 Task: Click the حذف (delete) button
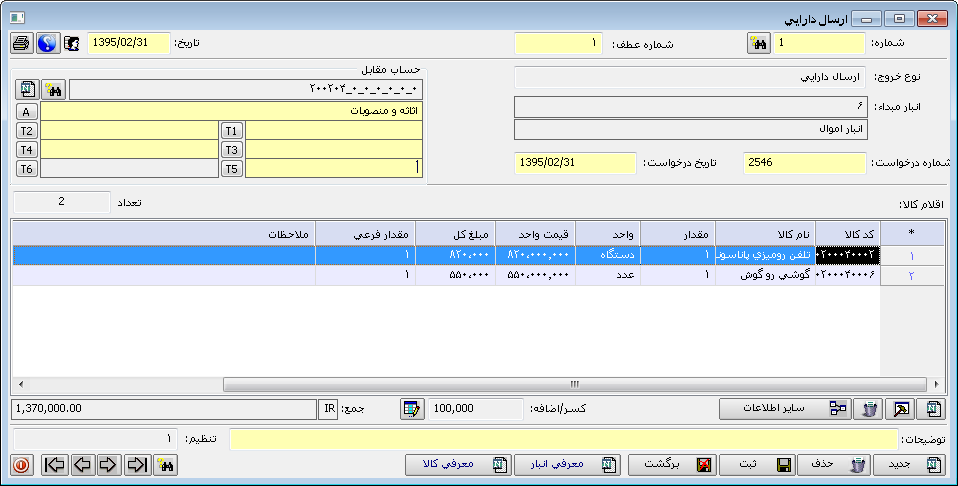tap(832, 465)
